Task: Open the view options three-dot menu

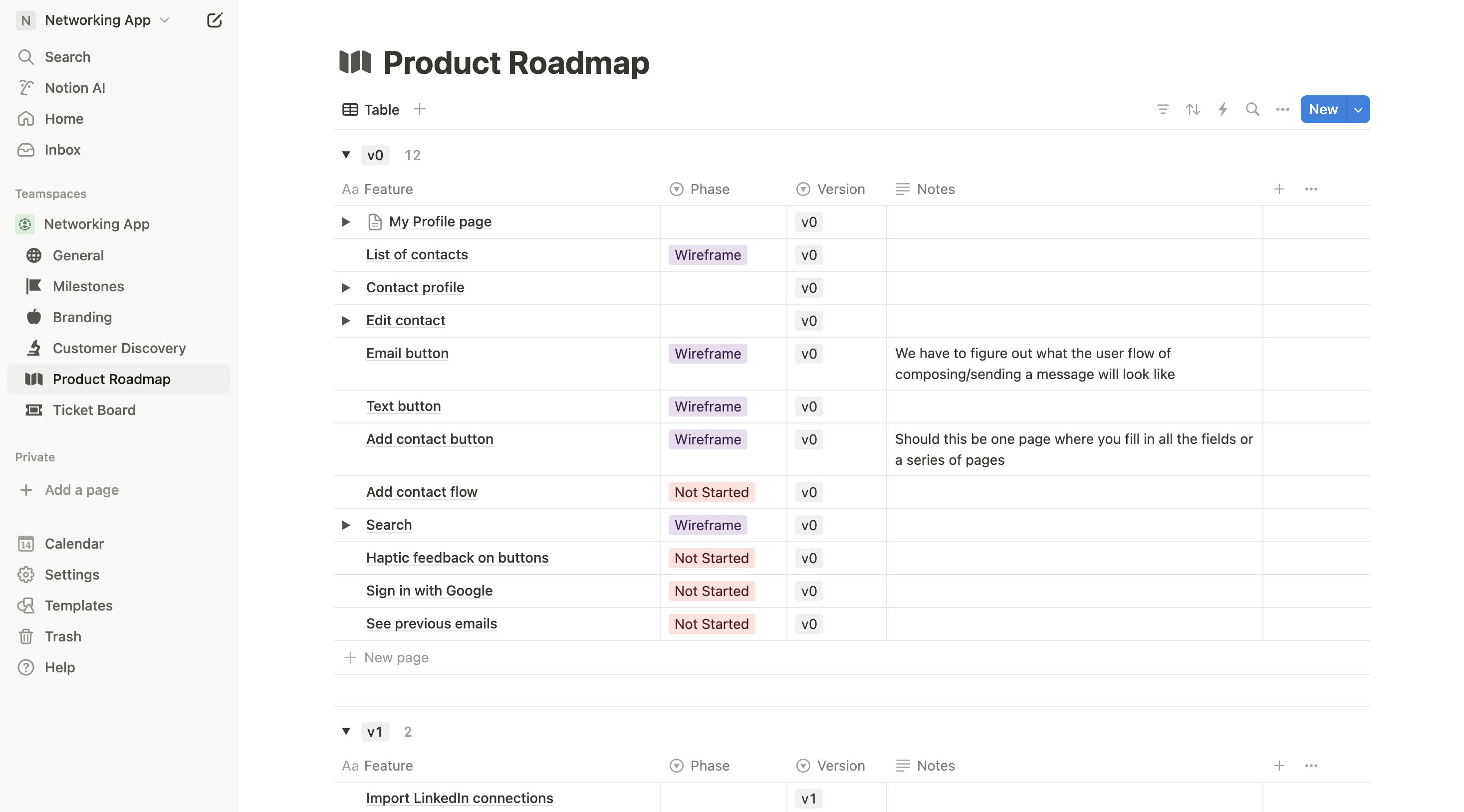Action: click(x=1282, y=109)
